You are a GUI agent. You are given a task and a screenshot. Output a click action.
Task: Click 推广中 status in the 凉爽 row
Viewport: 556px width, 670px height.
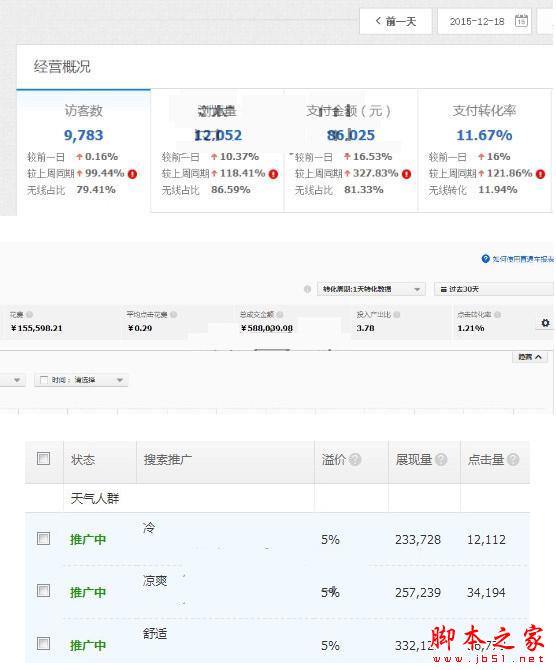point(88,592)
